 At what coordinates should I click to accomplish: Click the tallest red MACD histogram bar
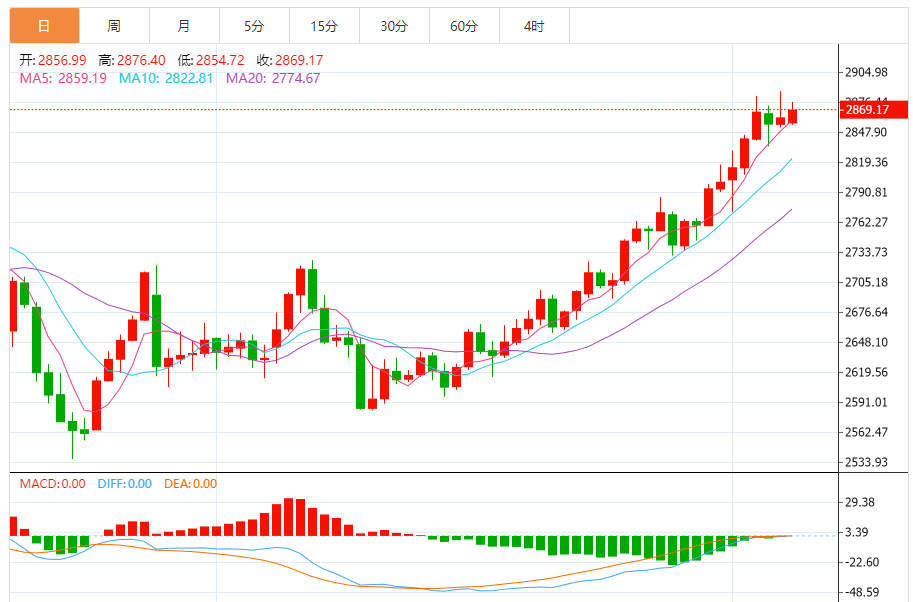point(289,517)
